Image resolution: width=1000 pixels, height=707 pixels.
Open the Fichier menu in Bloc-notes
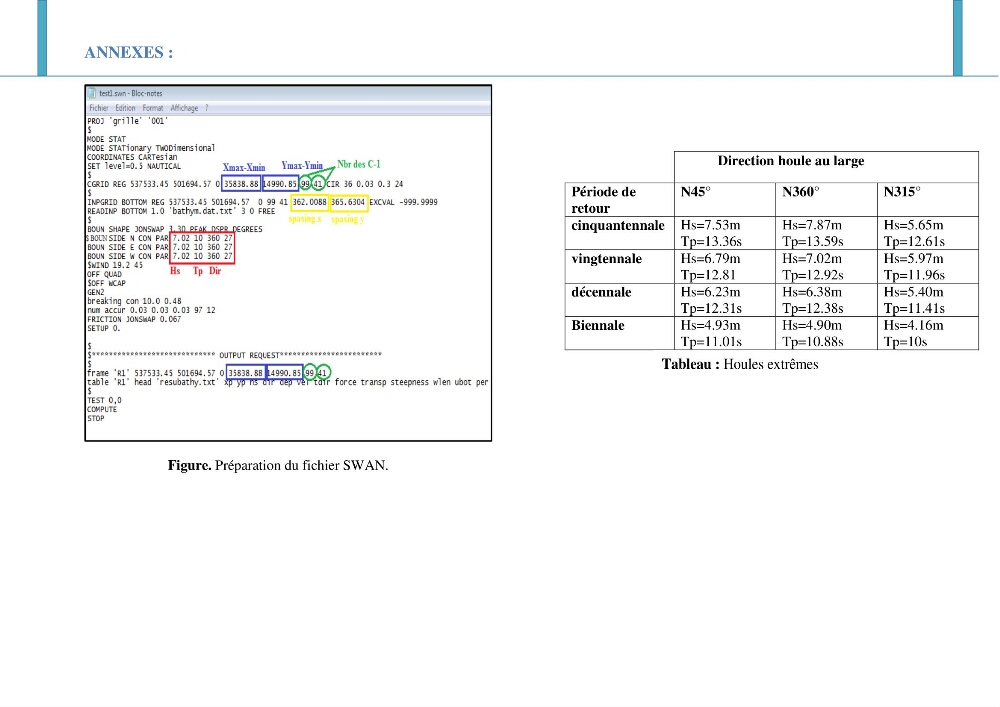98,108
